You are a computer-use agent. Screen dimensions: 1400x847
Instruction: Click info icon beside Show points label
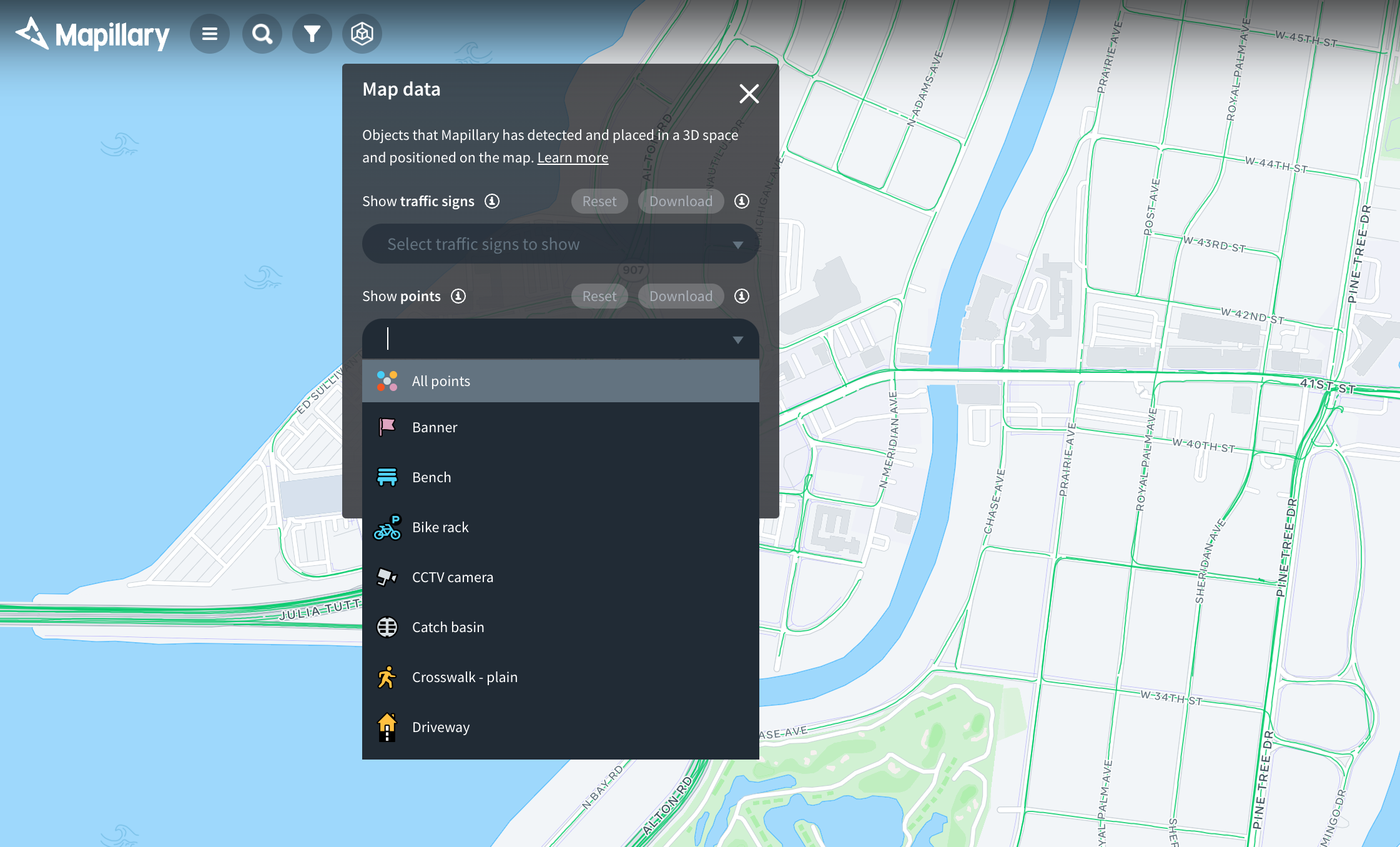pos(458,296)
